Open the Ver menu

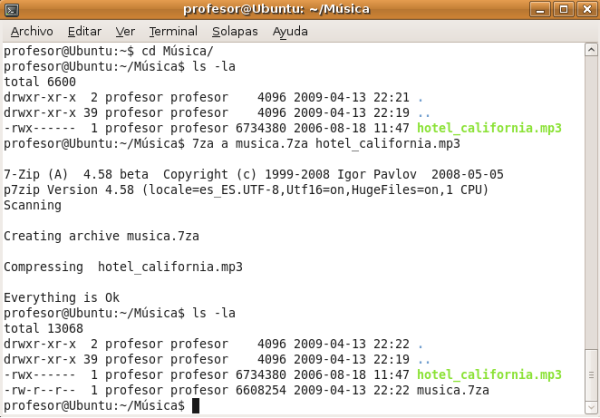(x=125, y=31)
